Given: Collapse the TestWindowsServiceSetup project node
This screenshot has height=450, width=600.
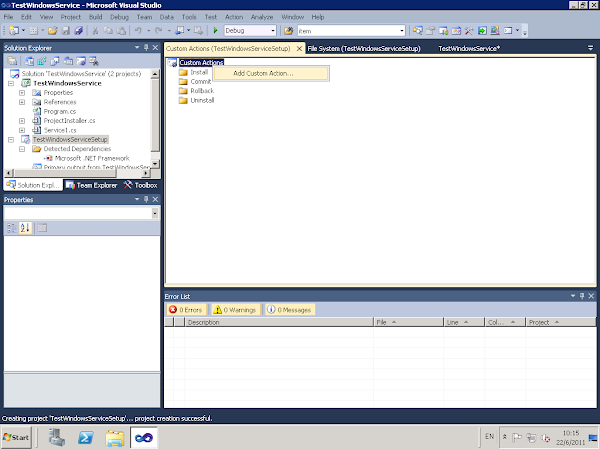Looking at the screenshot, I should click(11, 140).
